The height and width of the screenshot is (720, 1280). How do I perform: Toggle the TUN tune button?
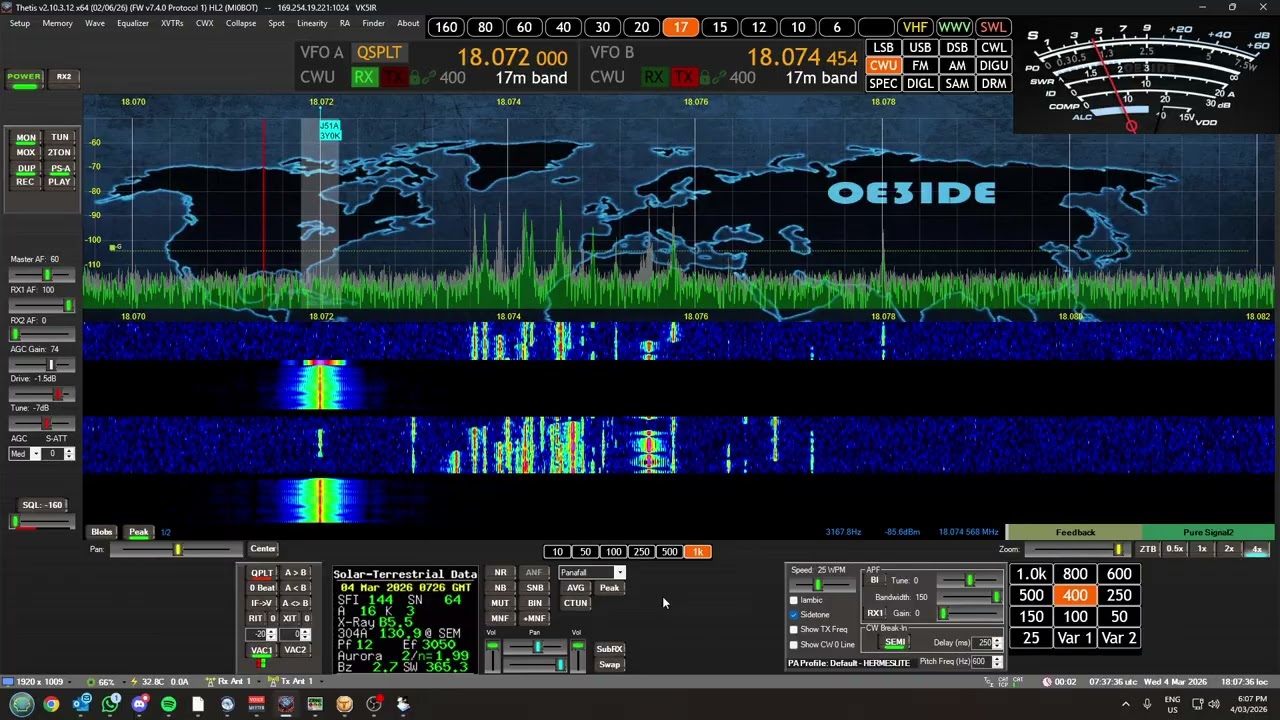60,138
